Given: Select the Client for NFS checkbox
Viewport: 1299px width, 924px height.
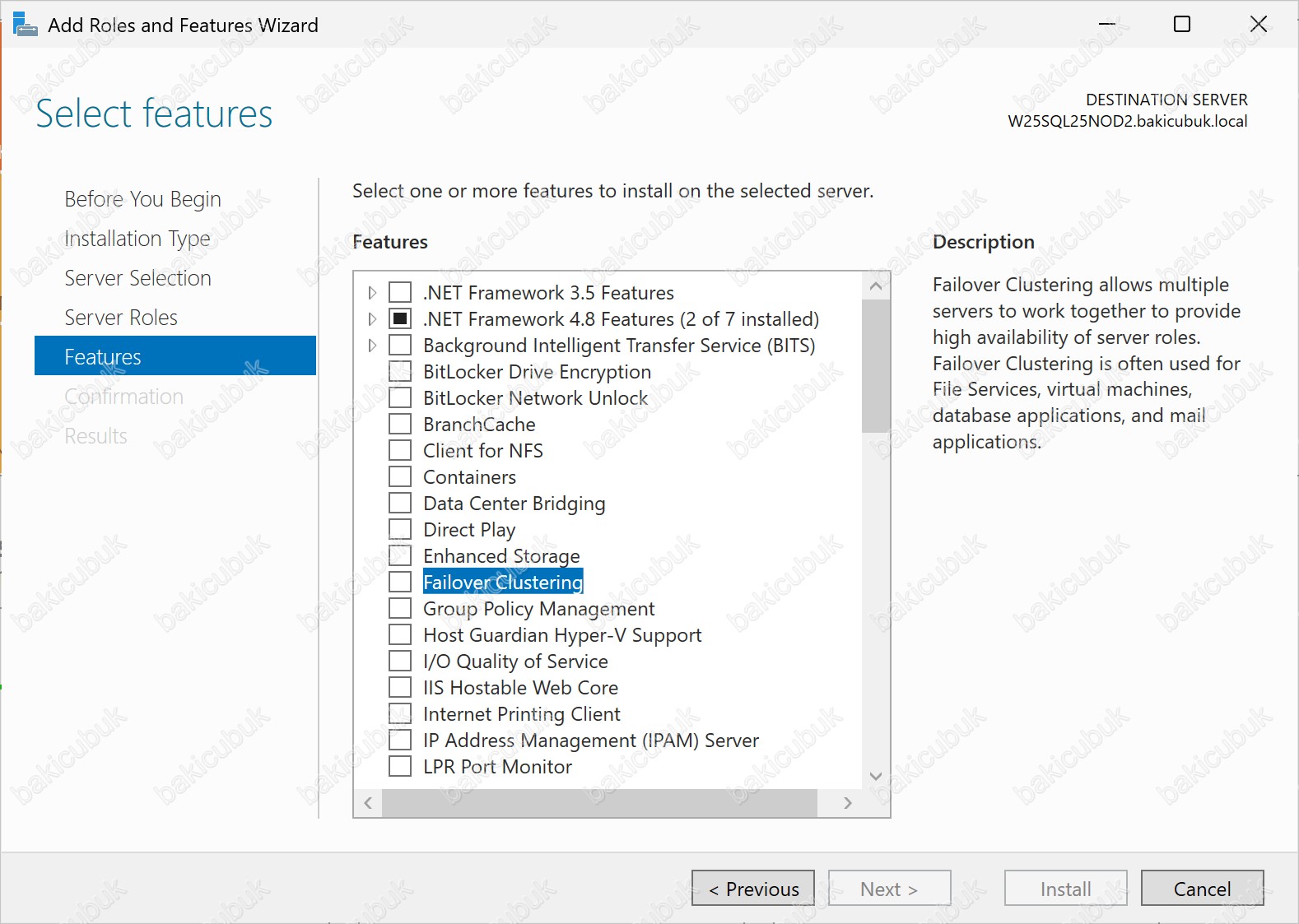Looking at the screenshot, I should tap(400, 451).
